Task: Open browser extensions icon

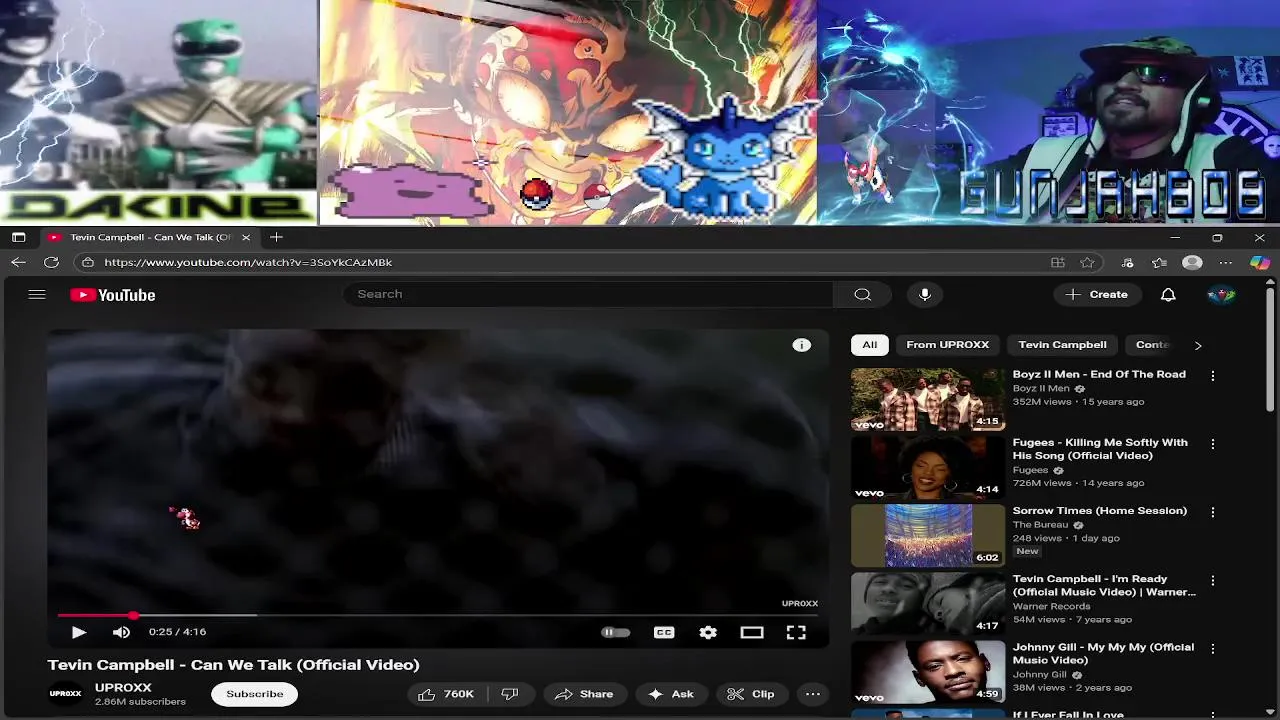Action: [x=1128, y=263]
